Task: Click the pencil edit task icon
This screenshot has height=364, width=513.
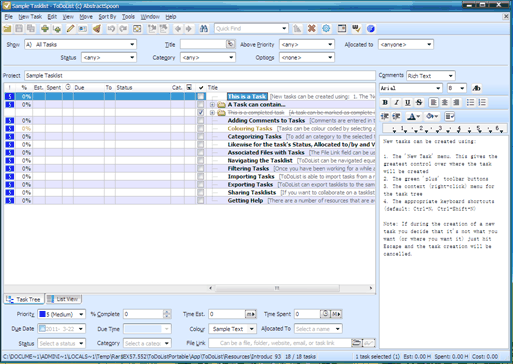Action: 70,29
